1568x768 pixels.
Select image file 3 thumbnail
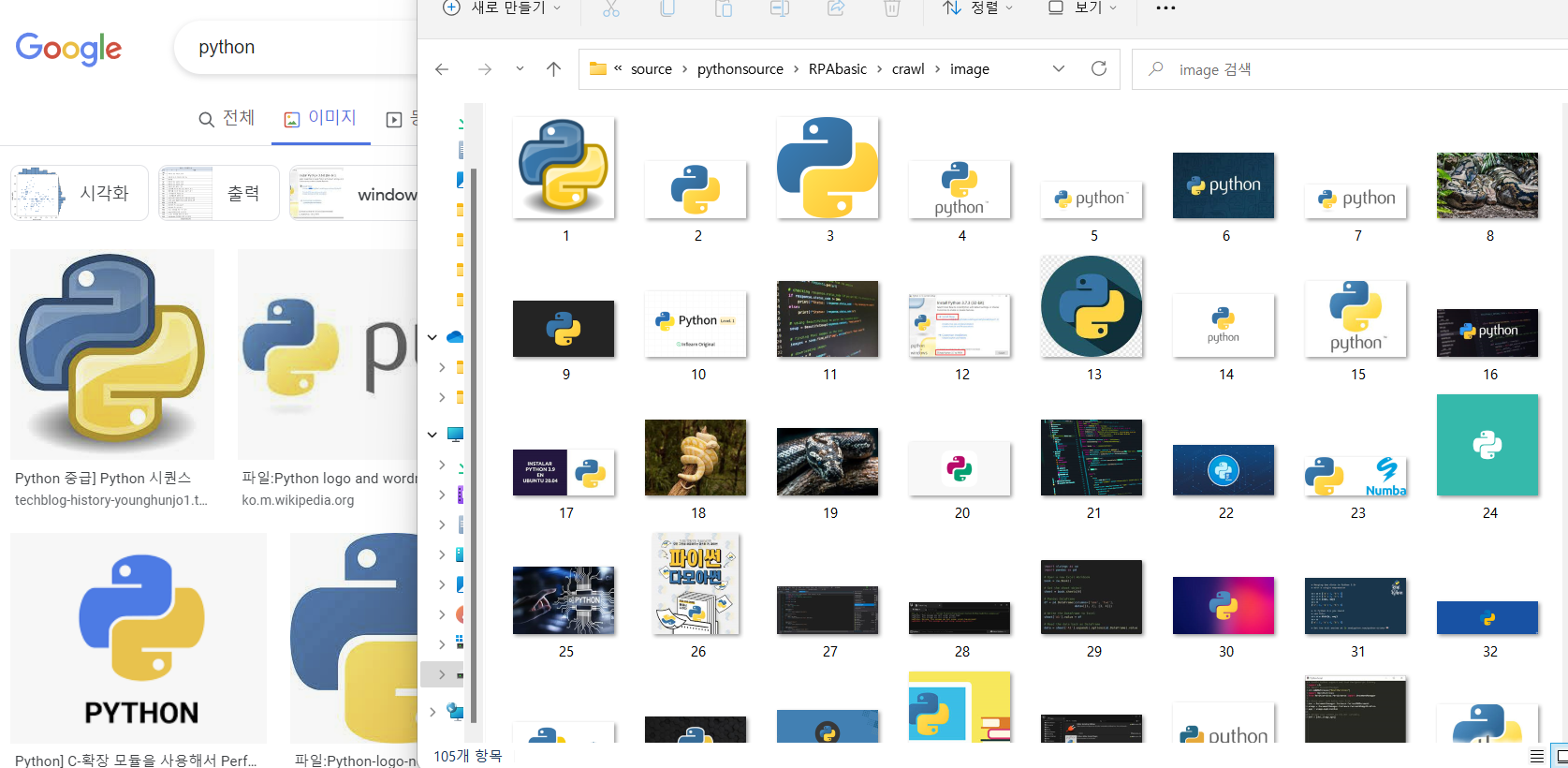828,168
